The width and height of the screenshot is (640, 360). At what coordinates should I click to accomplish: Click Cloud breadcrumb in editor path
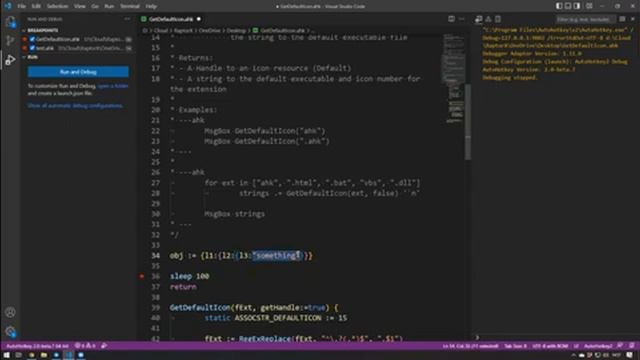[x=160, y=31]
